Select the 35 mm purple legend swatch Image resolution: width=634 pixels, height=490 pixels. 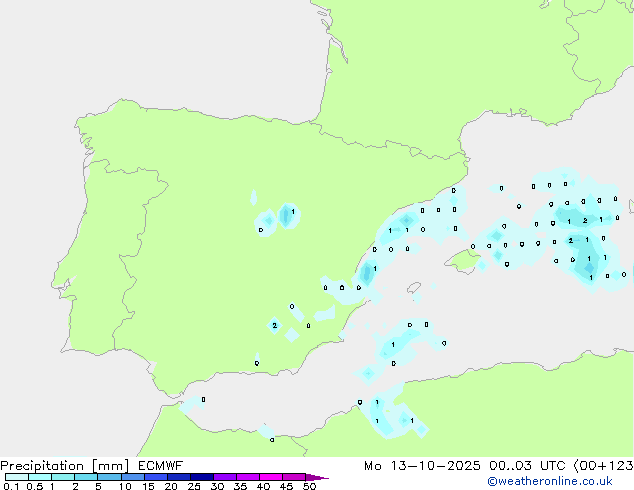tap(247, 478)
